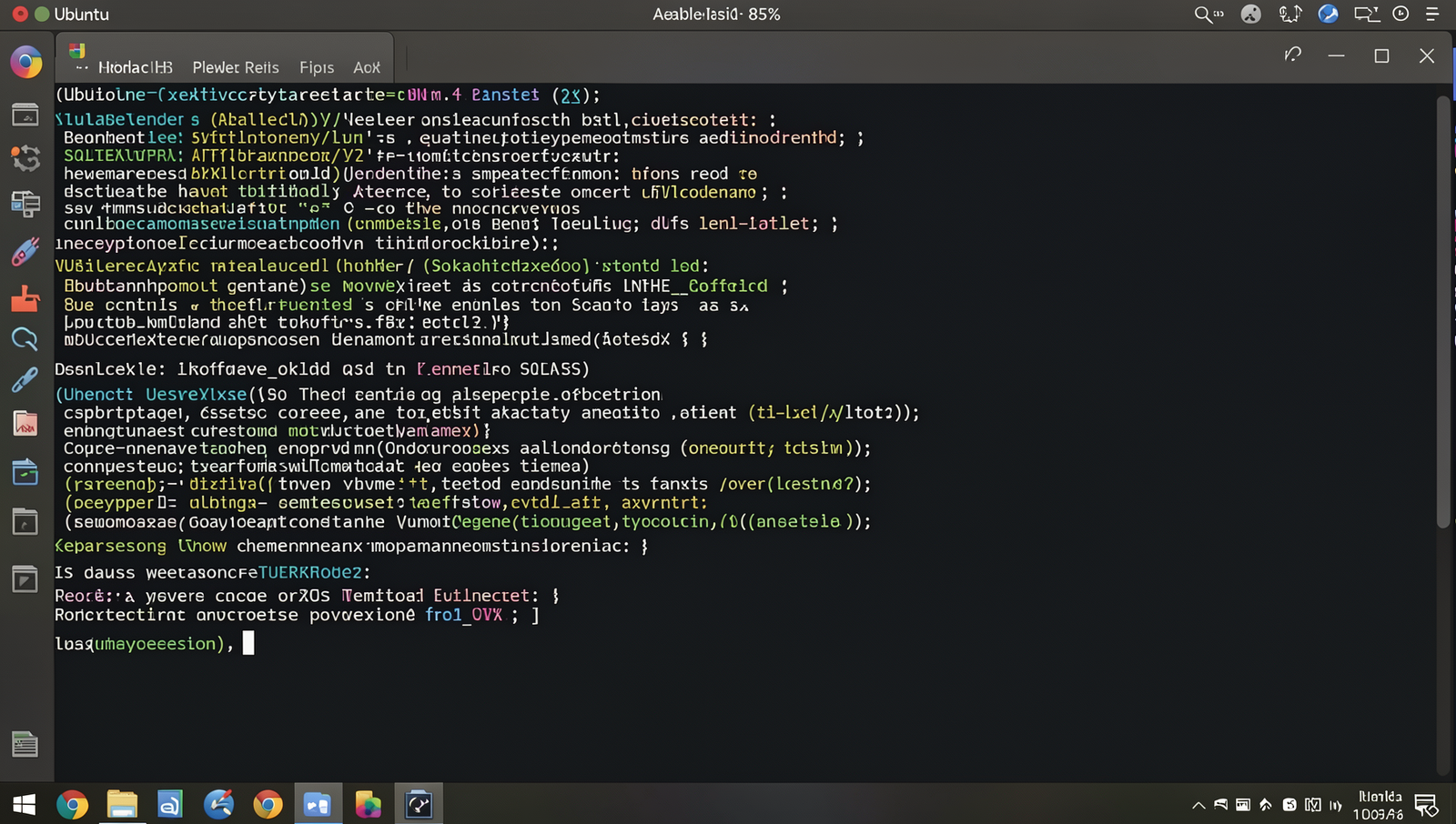Screen dimensions: 1456x824
Task: Open the stacked documents icon in sidebar
Action: [25, 203]
